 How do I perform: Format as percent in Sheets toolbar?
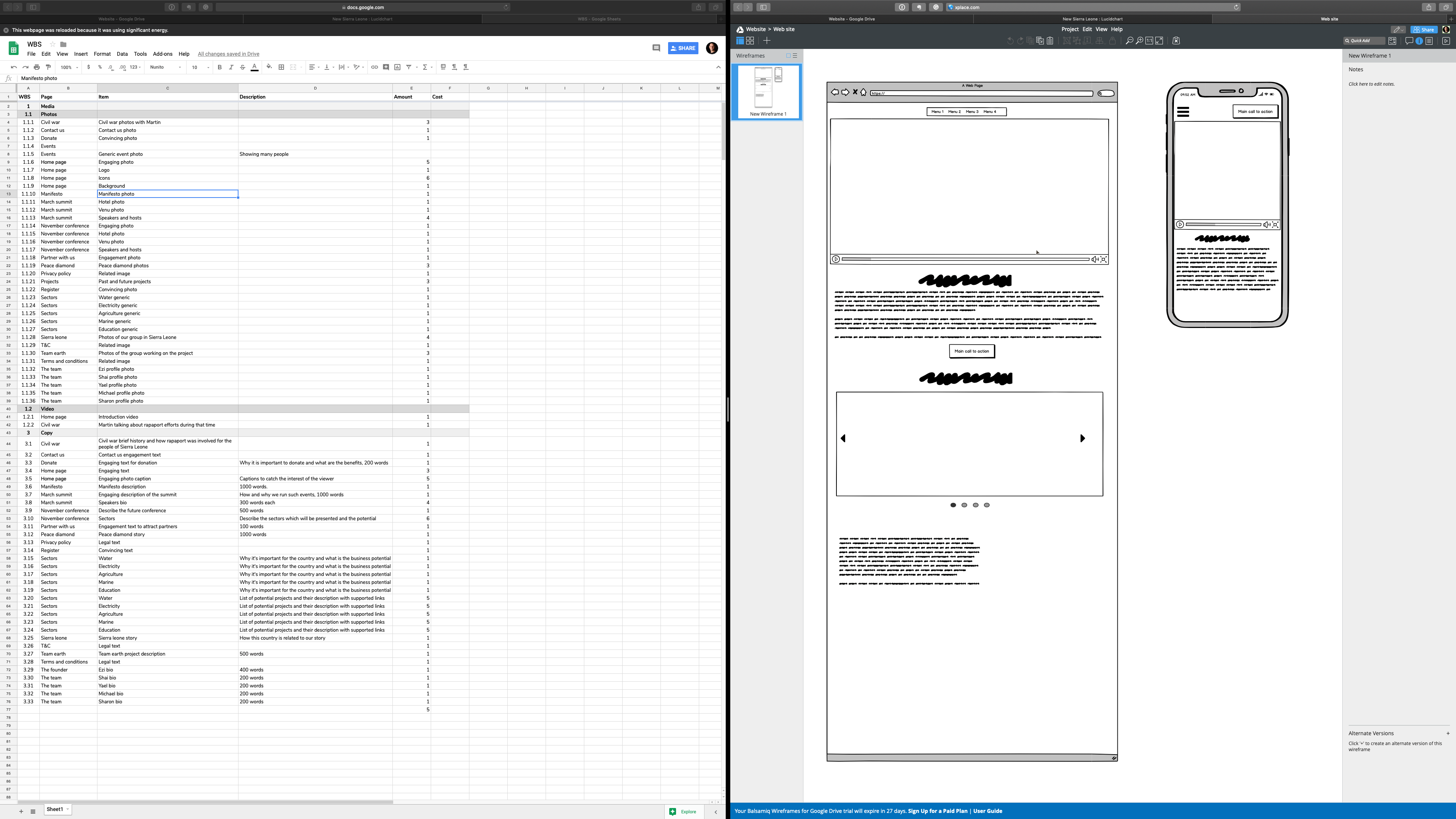pyautogui.click(x=100, y=67)
